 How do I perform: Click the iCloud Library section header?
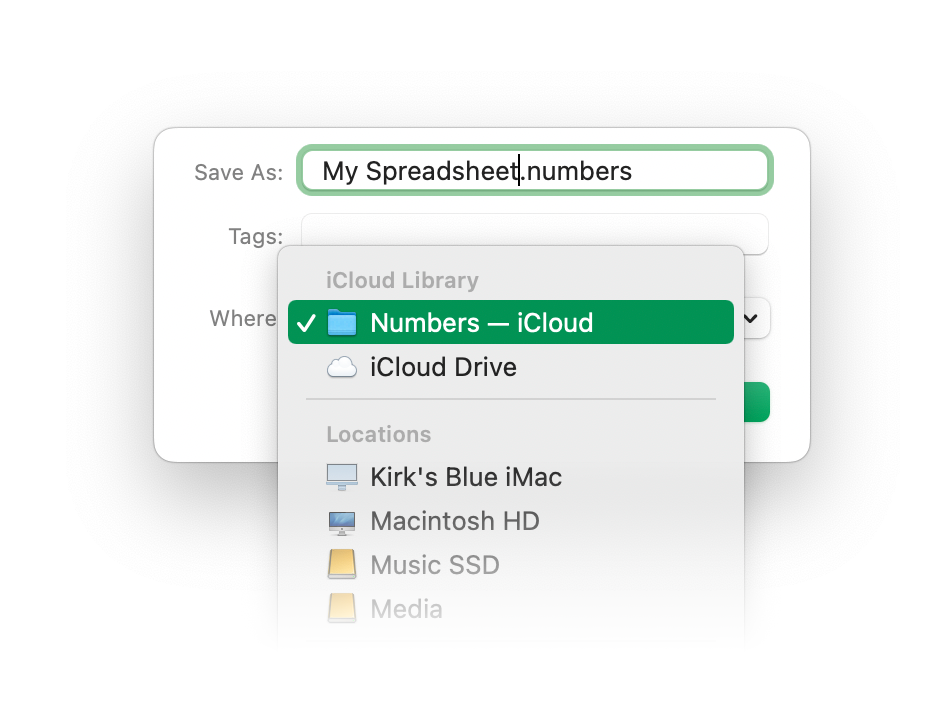coord(402,281)
